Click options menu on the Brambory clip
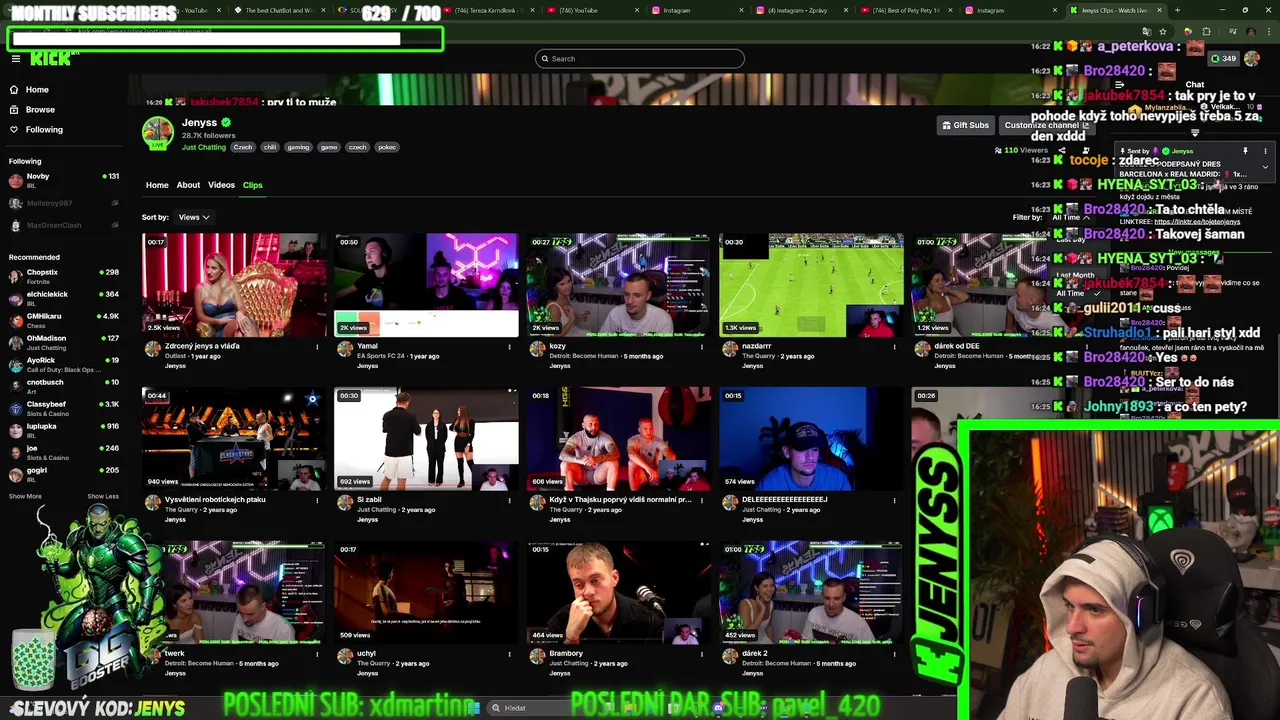This screenshot has height=720, width=1280. (702, 654)
